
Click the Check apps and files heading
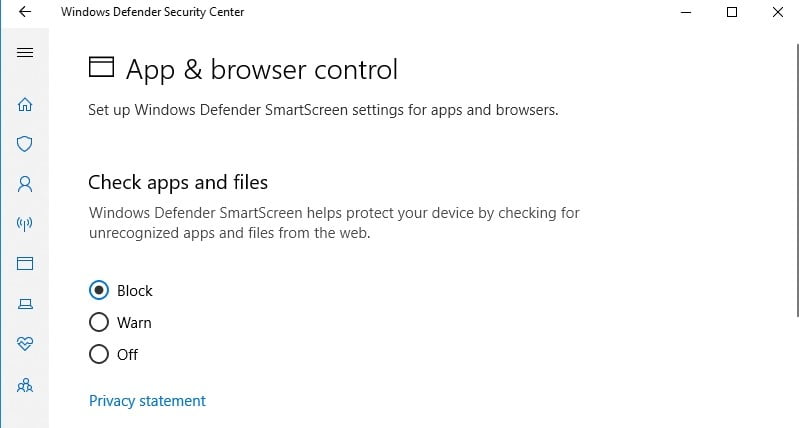(178, 182)
